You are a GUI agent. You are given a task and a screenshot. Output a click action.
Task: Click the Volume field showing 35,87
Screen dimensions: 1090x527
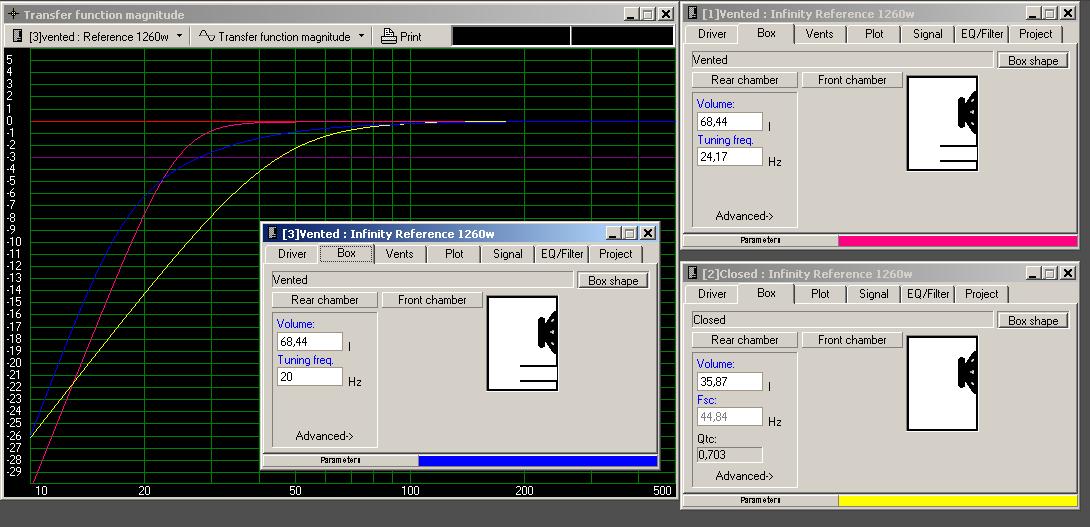click(729, 382)
